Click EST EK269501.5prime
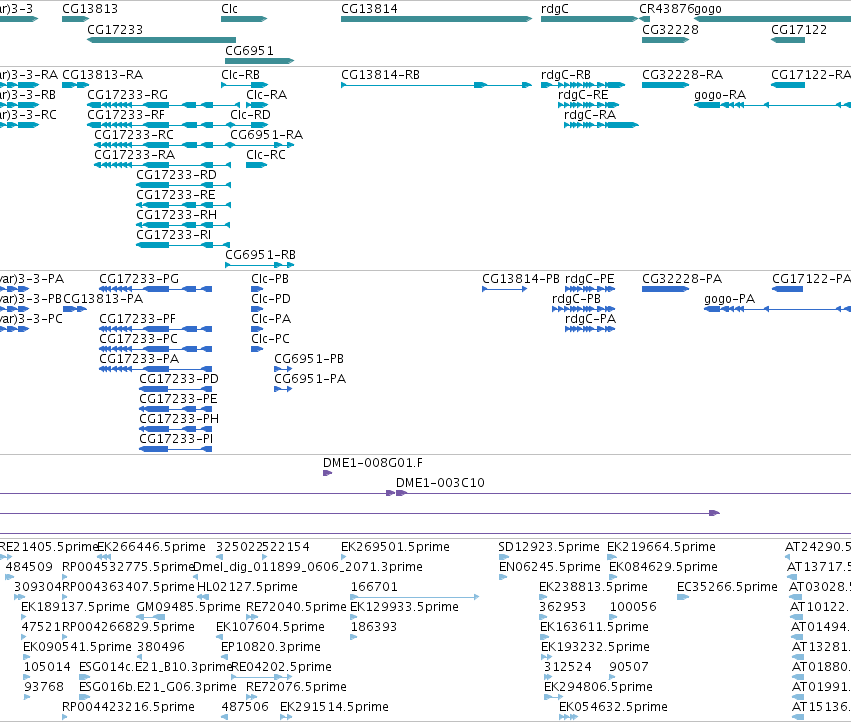851x722 pixels. click(396, 547)
